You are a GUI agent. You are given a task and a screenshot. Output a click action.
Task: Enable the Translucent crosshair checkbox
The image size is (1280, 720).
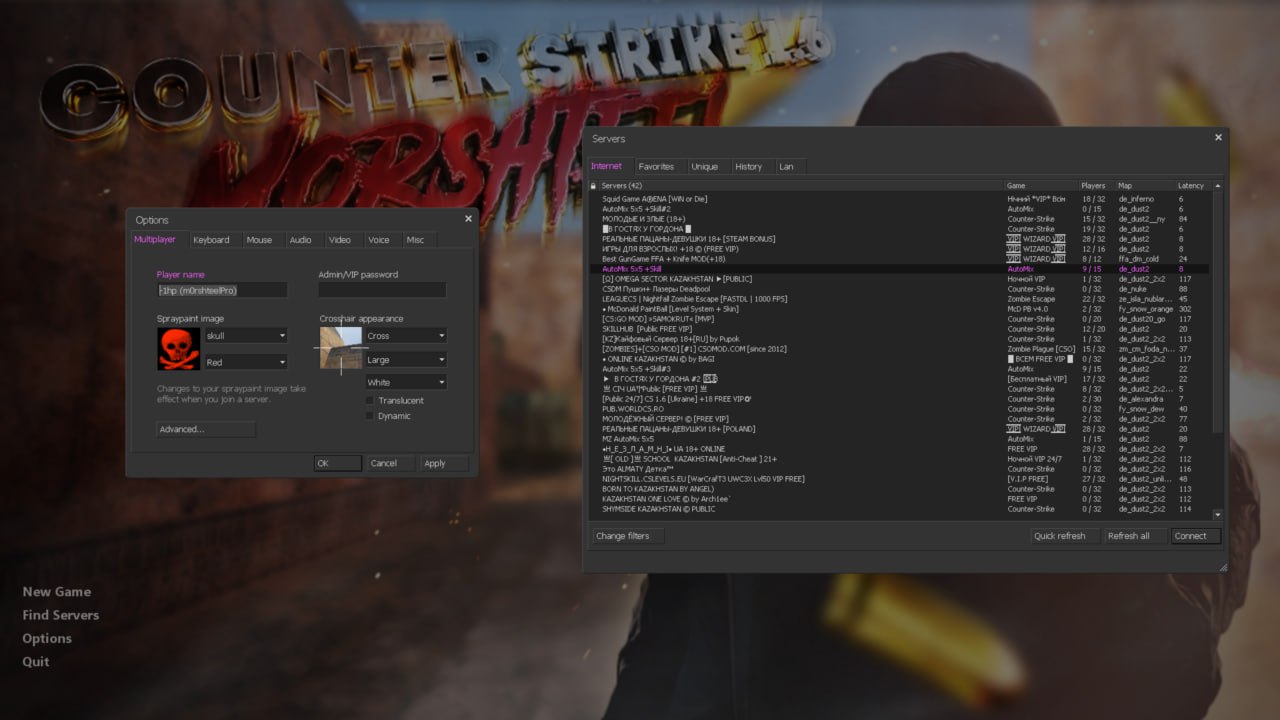pyautogui.click(x=370, y=400)
